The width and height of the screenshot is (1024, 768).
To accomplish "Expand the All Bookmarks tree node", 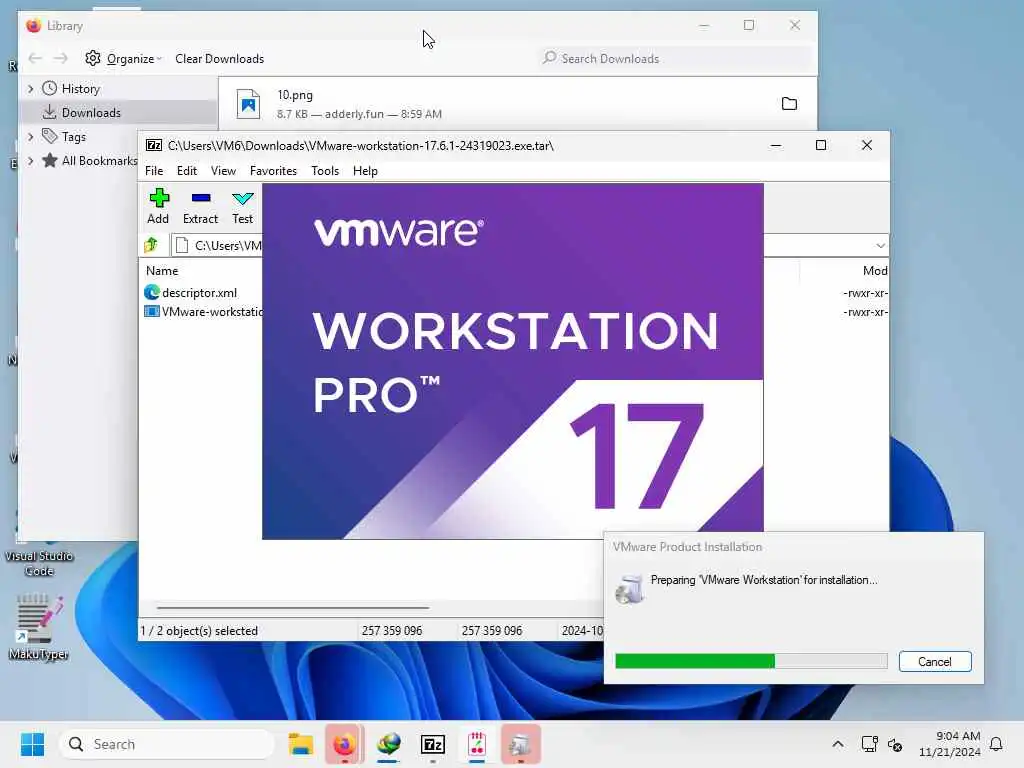I will [31, 161].
